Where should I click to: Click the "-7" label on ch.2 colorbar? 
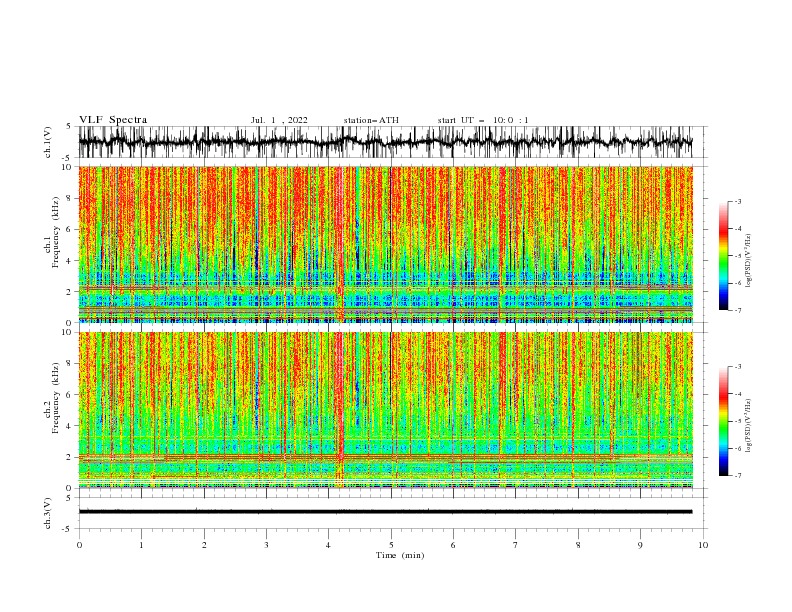click(x=738, y=476)
